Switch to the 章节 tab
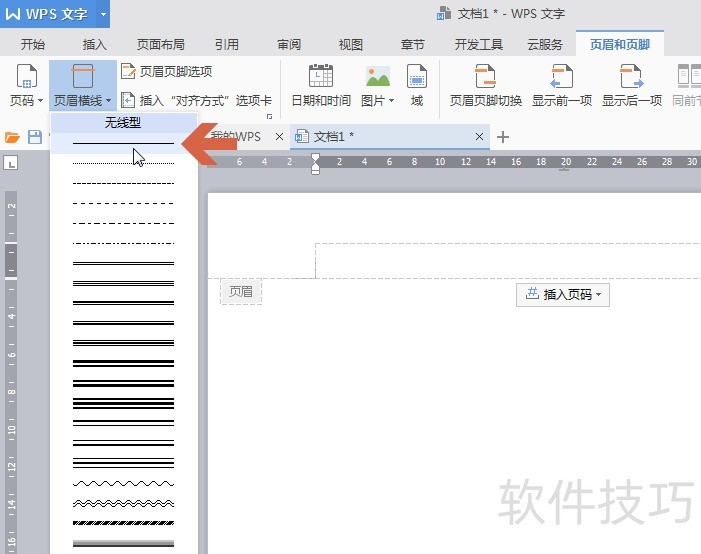This screenshot has height=554, width=701. (x=412, y=44)
